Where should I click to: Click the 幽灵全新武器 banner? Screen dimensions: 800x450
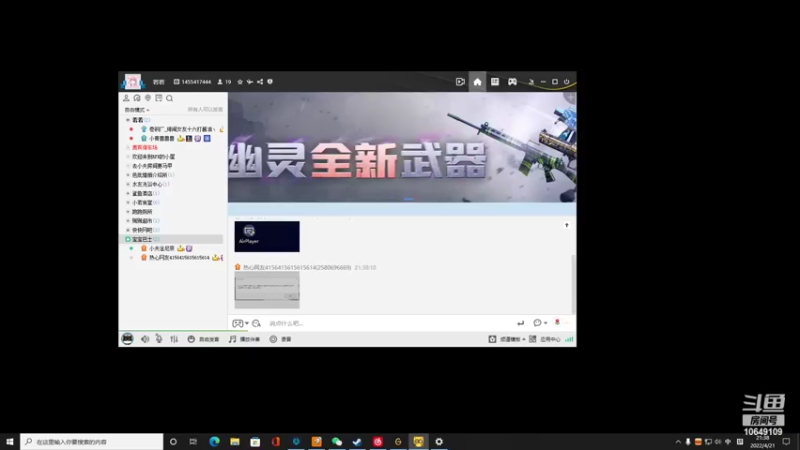pyautogui.click(x=402, y=147)
